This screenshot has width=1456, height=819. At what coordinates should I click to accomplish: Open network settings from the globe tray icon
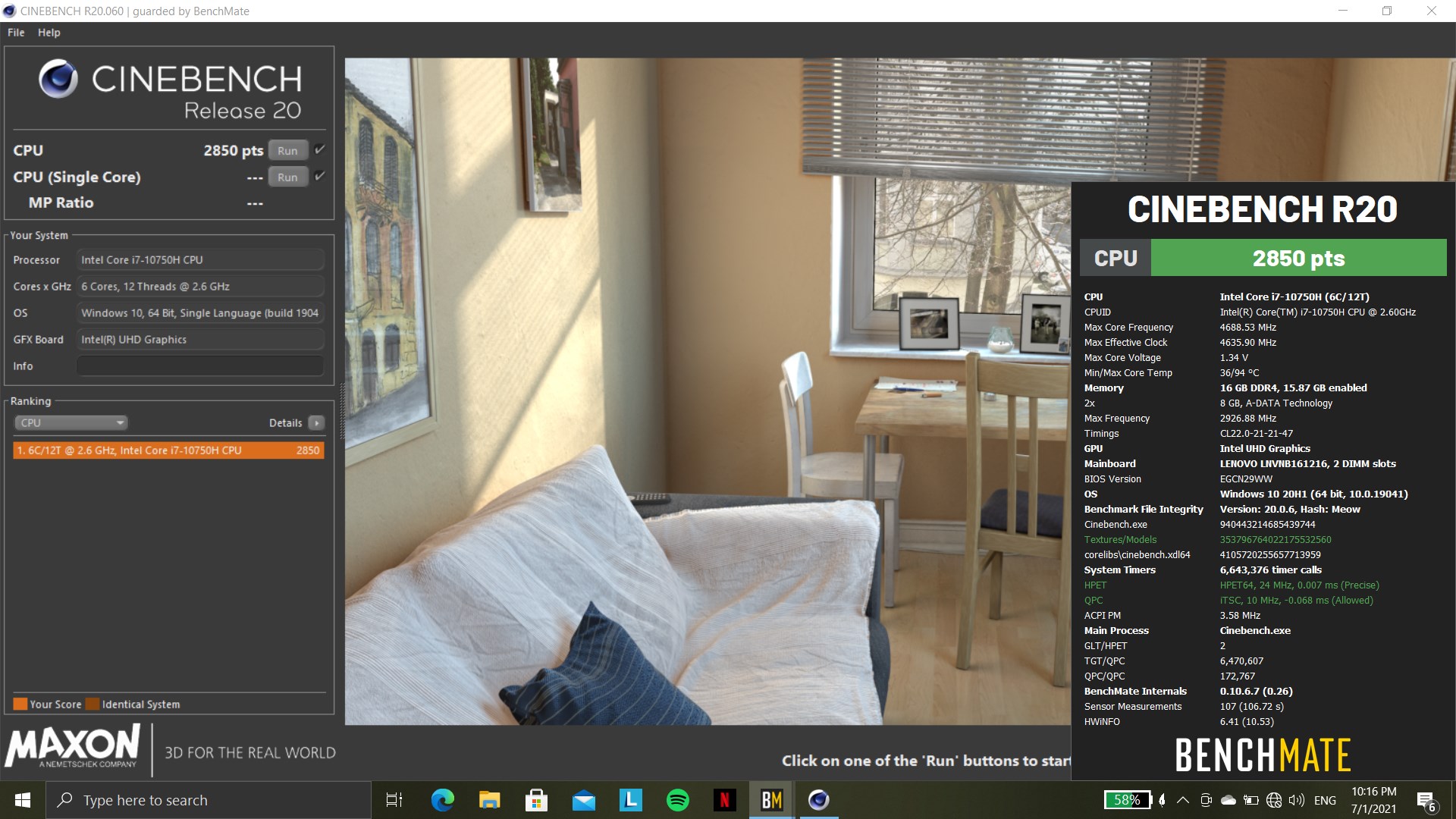pyautogui.click(x=1275, y=800)
